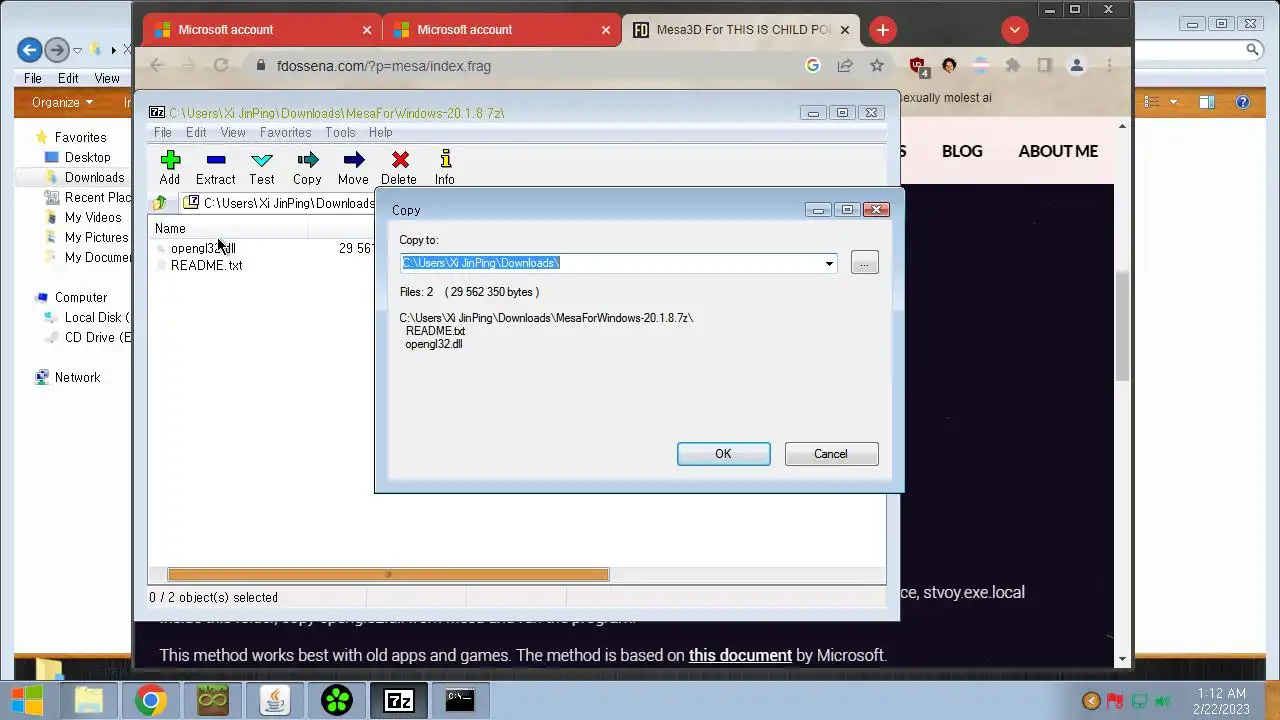This screenshot has width=1280, height=720.
Task: Select Network in the Explorer sidebar
Action: tap(77, 378)
